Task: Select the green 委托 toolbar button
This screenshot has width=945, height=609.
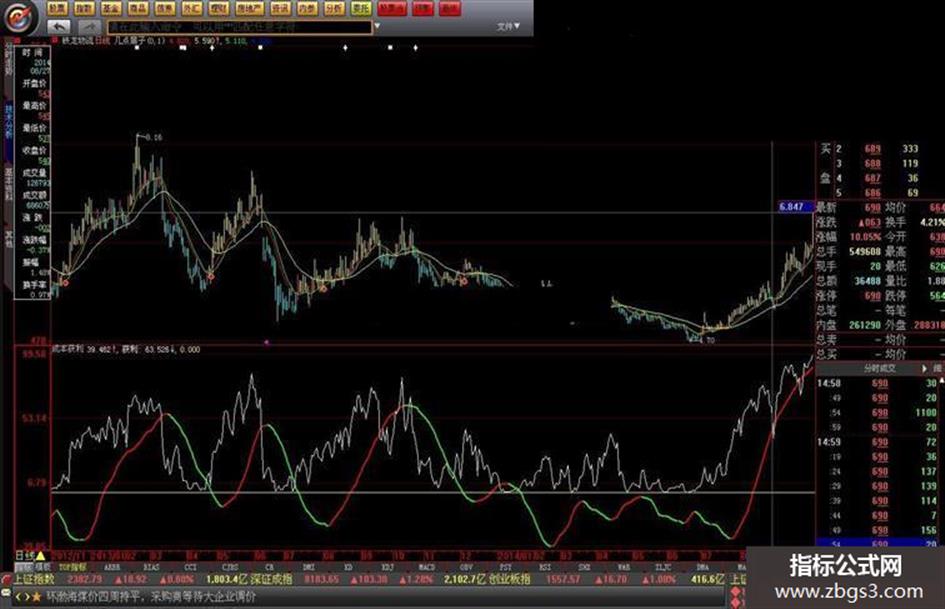Action: tap(361, 8)
